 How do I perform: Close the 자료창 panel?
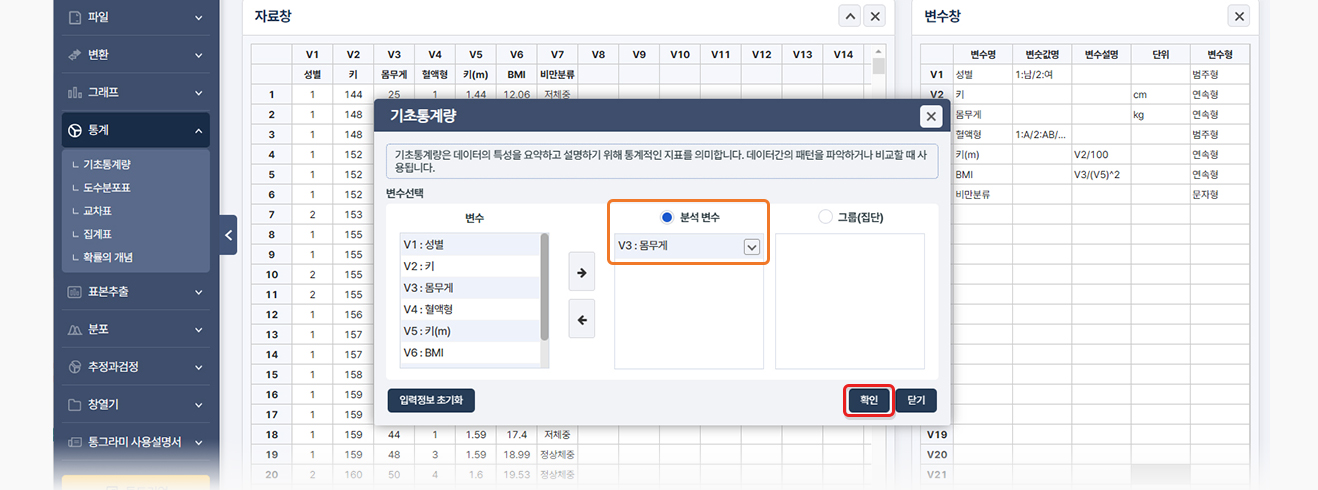(875, 16)
